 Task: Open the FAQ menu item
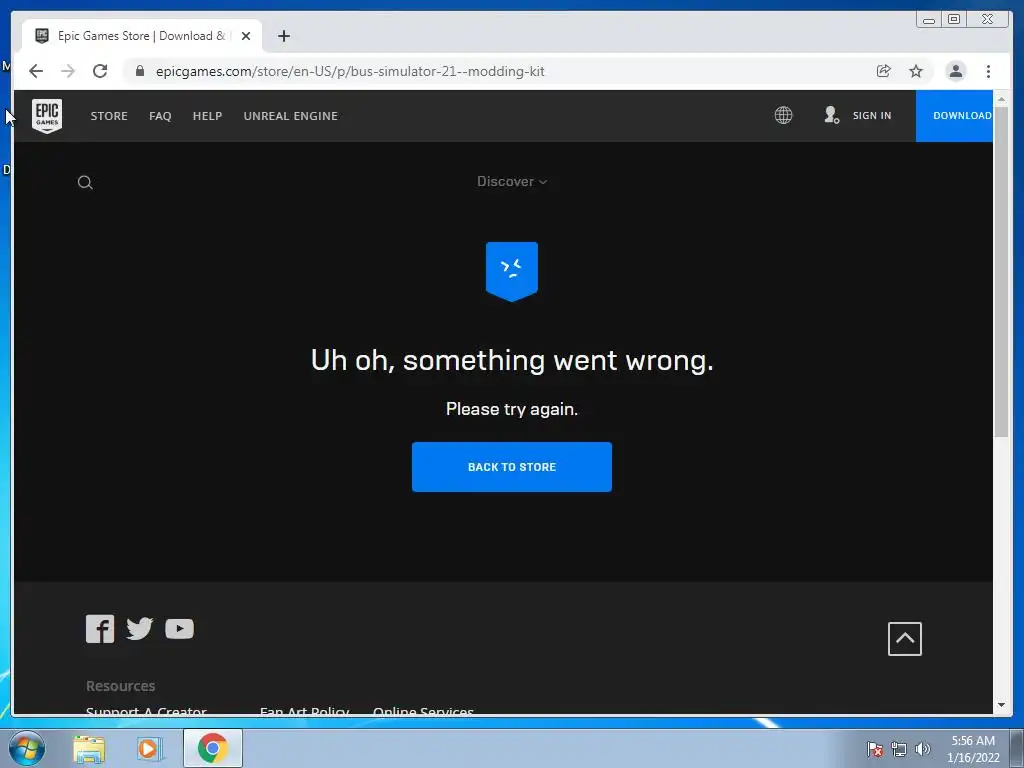pyautogui.click(x=160, y=116)
